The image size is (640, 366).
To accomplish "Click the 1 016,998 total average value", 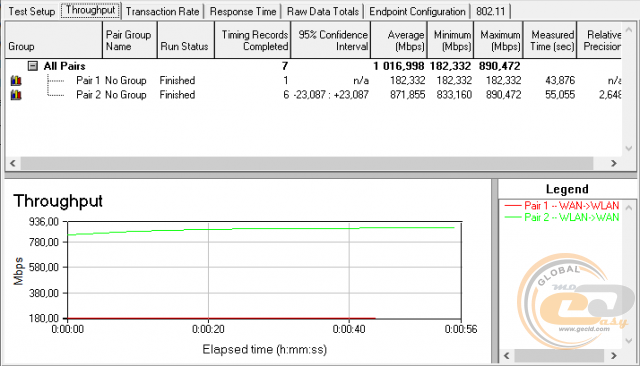I will click(398, 66).
